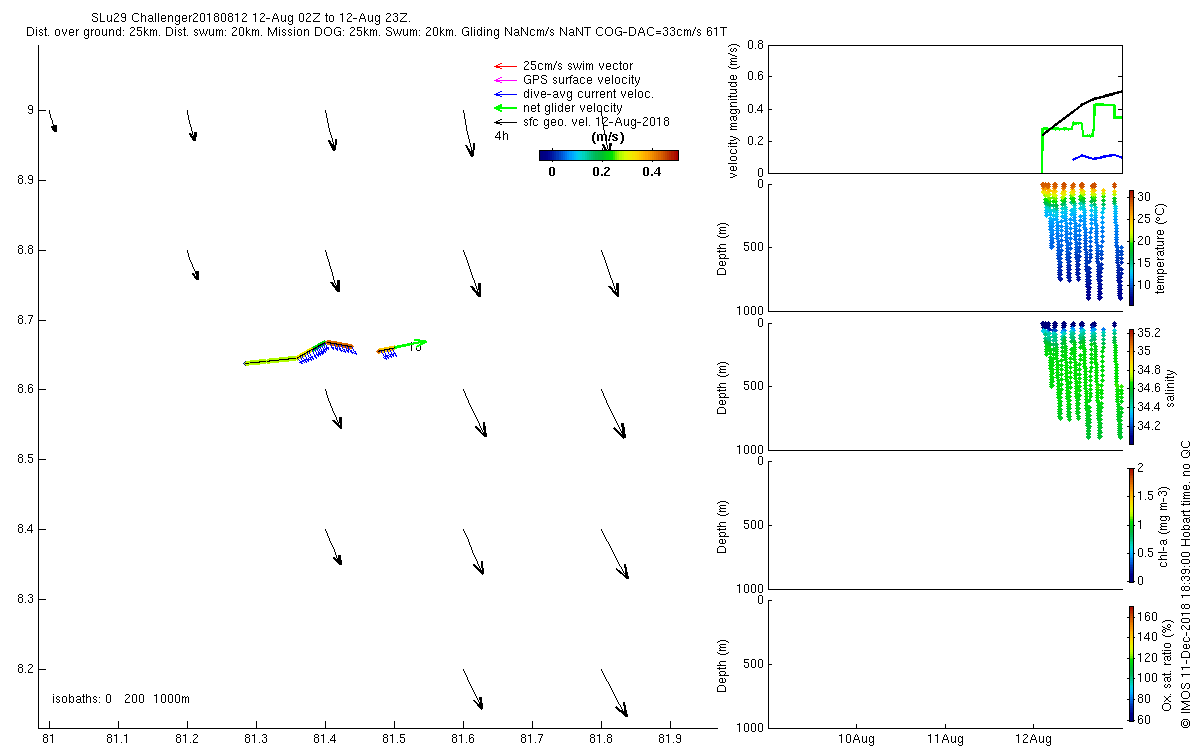
Task: Click the '(m/s)' label above the colorbar
Action: [608, 137]
